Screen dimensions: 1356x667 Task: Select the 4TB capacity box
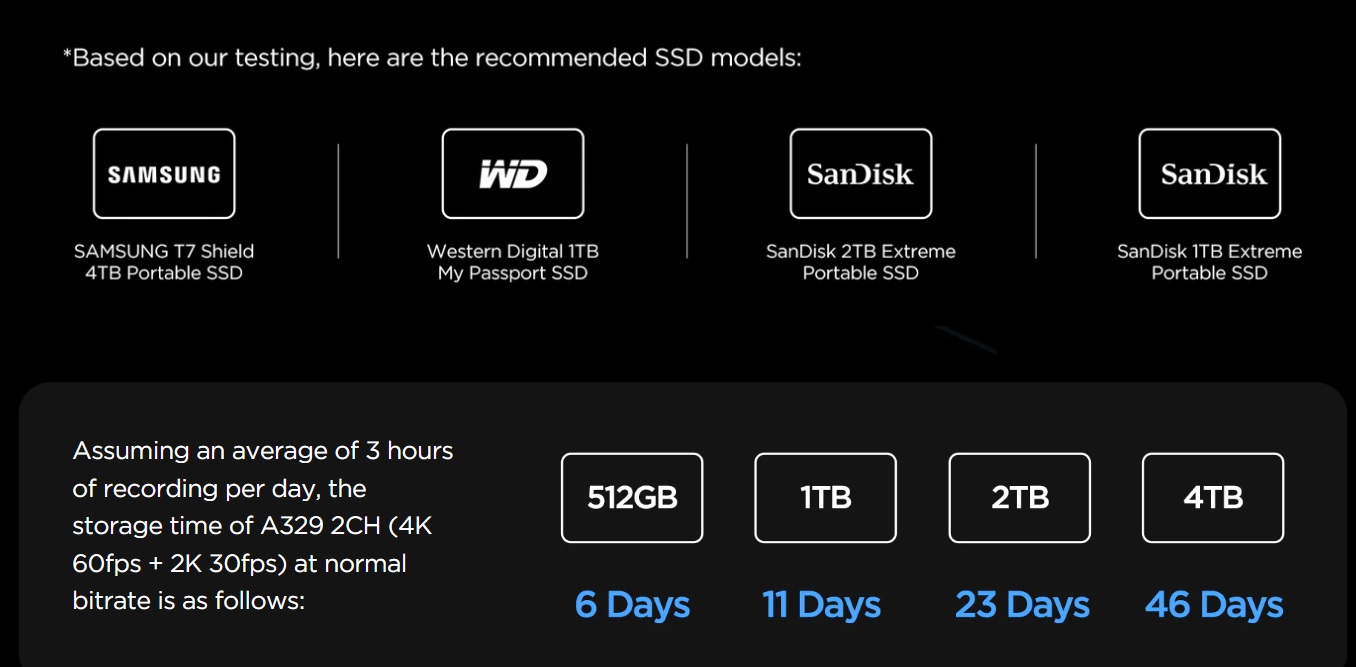(x=1212, y=498)
